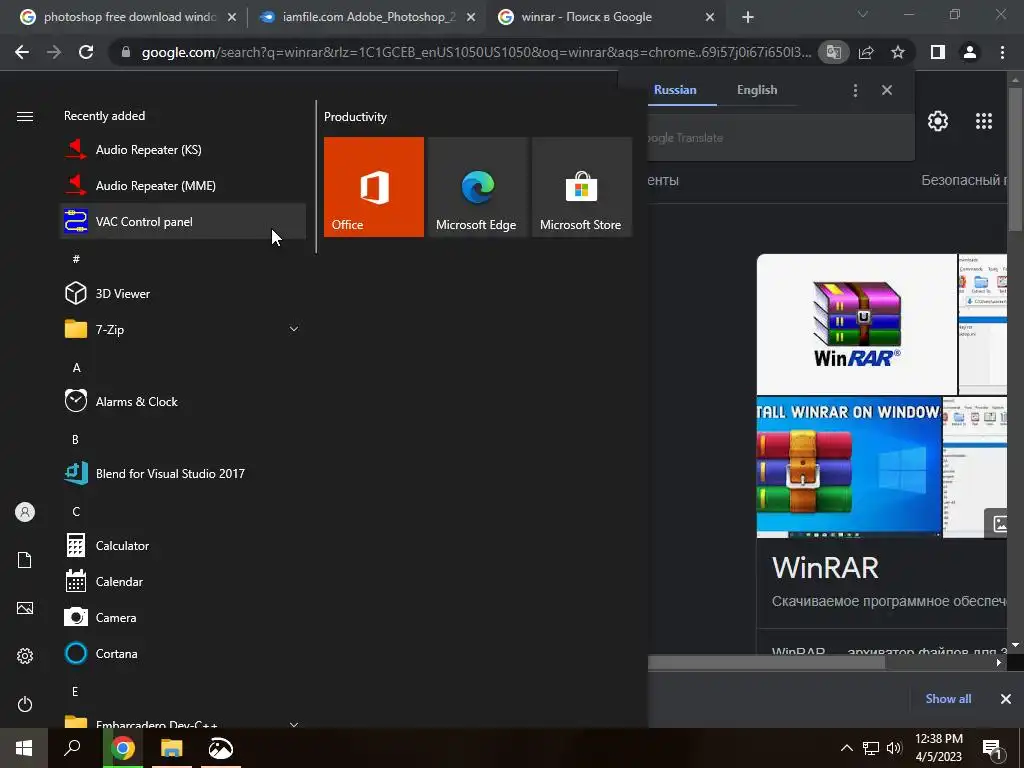Open VAC Control panel entry

pyautogui.click(x=183, y=221)
